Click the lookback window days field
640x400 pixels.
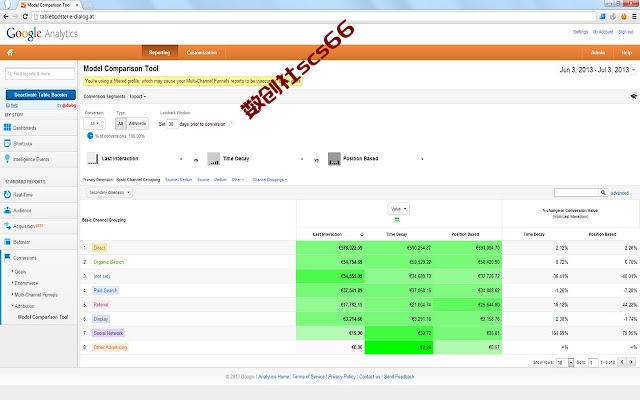pyautogui.click(x=172, y=124)
